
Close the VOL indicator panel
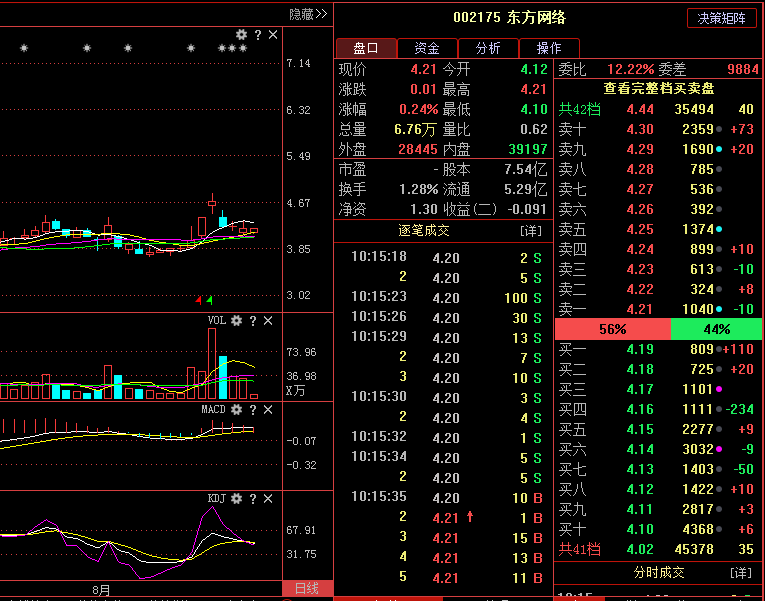[x=268, y=321]
